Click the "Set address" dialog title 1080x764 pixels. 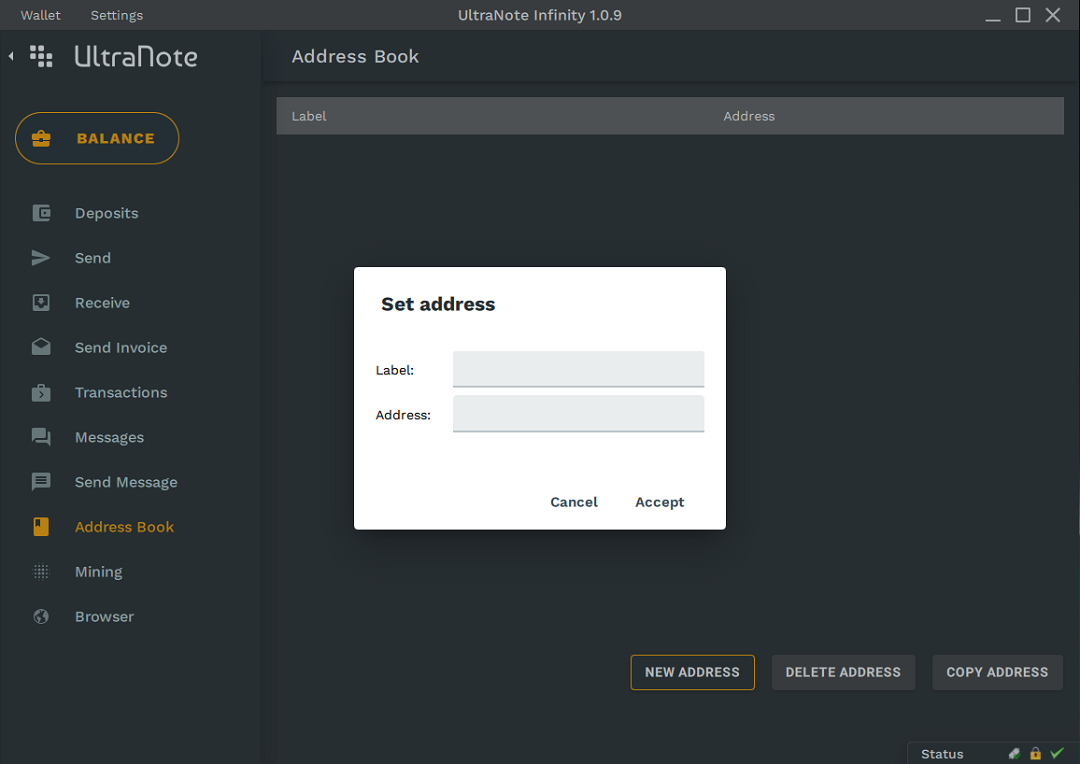438,304
